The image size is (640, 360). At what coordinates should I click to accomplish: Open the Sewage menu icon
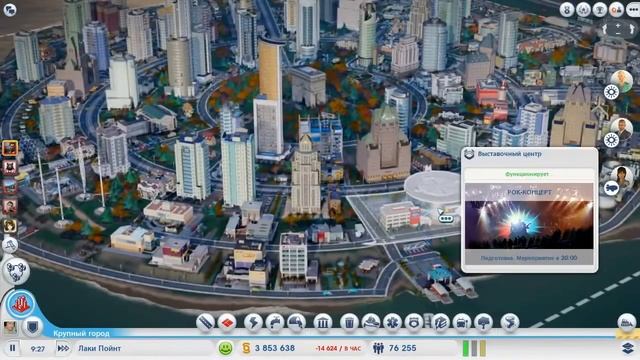[296, 322]
